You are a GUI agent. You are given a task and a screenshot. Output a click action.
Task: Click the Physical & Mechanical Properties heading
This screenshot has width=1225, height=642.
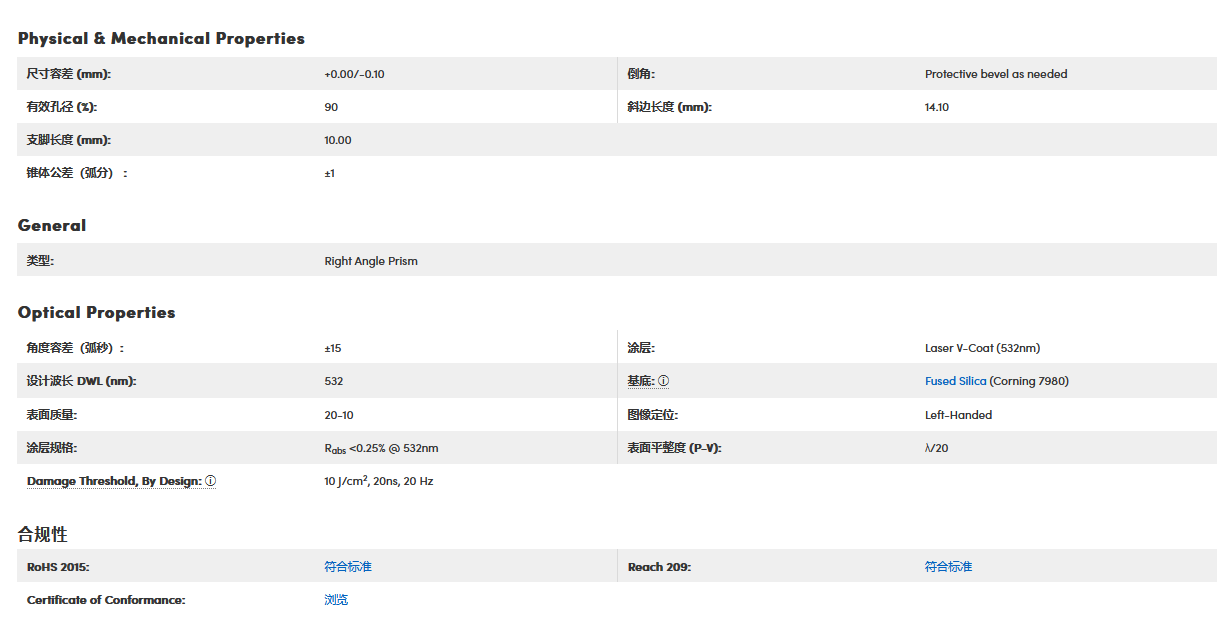pyautogui.click(x=161, y=39)
